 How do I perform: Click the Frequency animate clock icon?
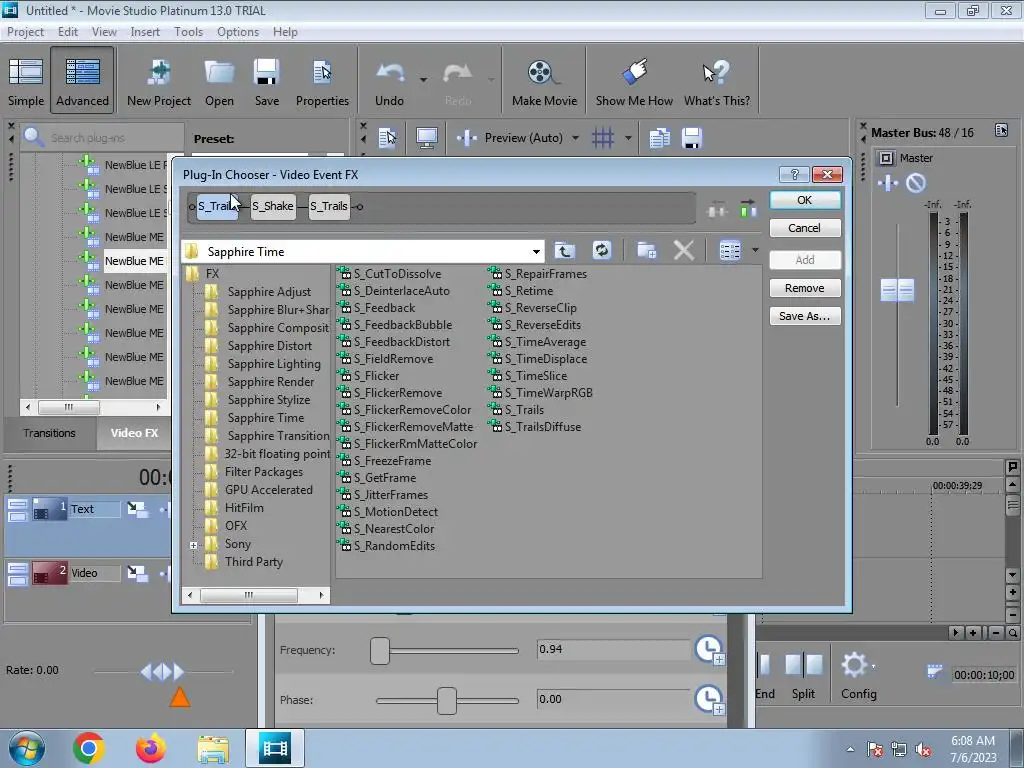point(709,650)
